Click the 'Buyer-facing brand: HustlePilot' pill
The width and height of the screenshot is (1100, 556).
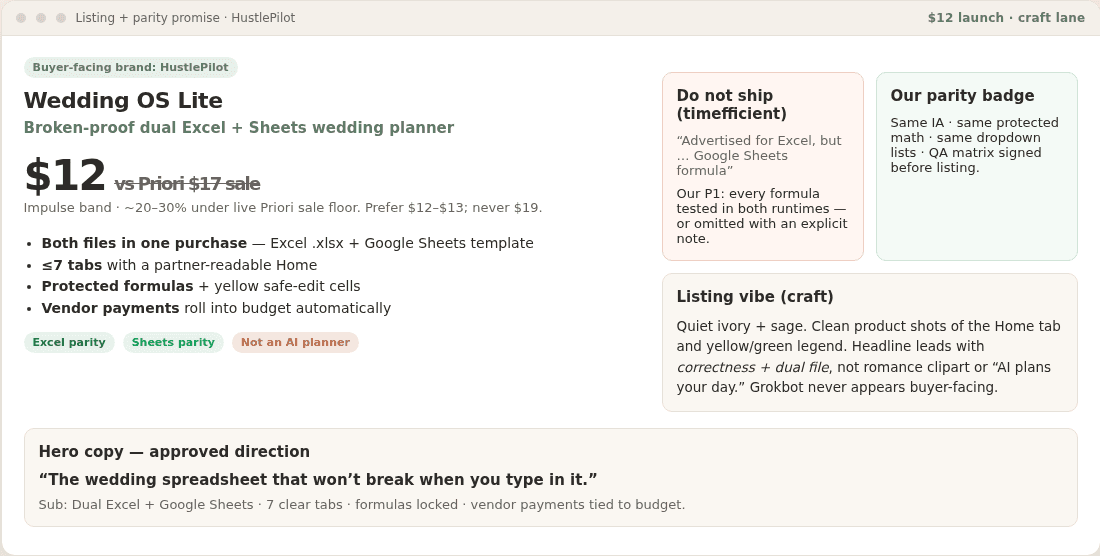[x=130, y=67]
